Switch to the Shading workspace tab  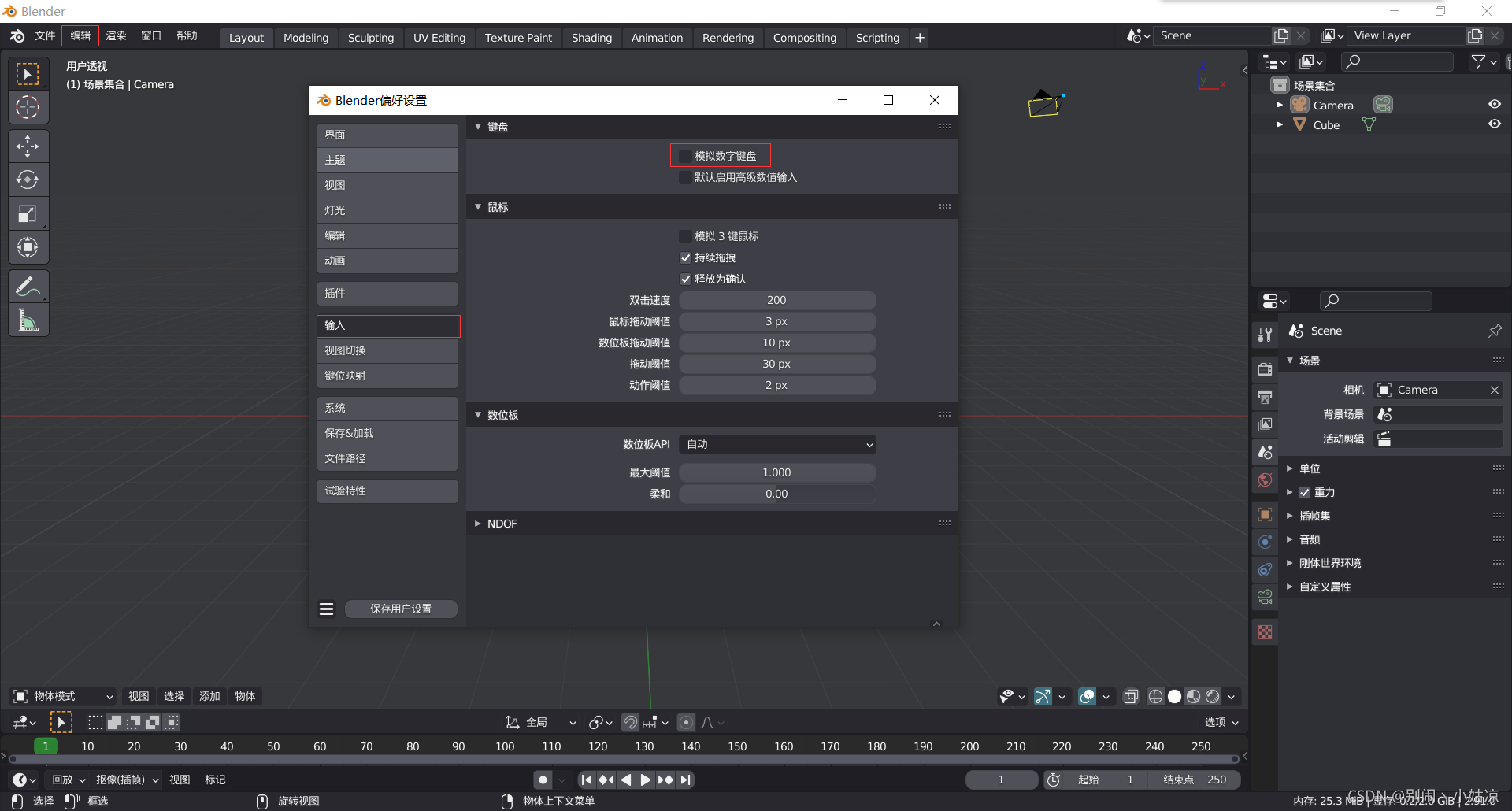[591, 38]
